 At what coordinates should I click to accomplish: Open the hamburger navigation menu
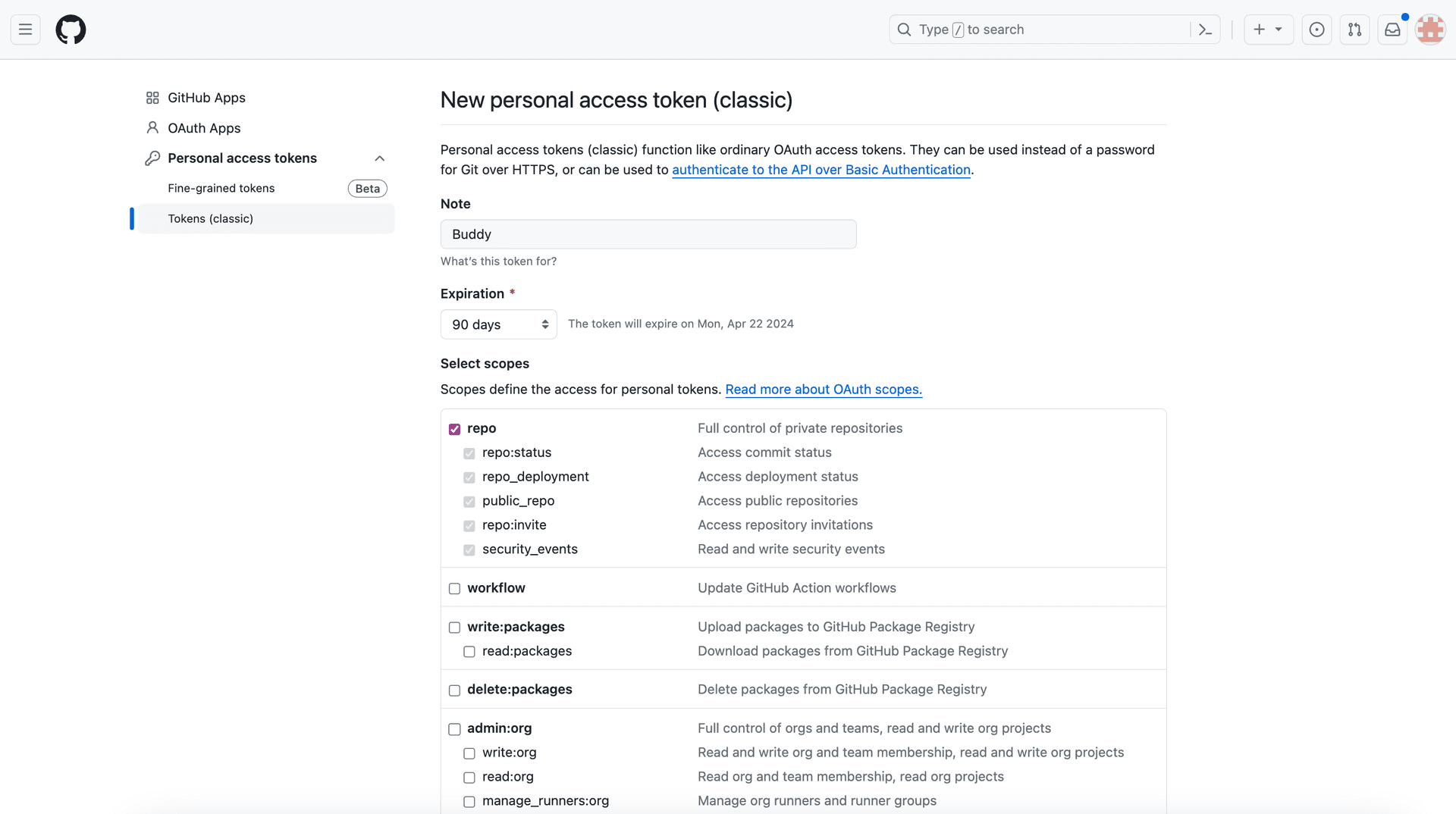[x=25, y=30]
